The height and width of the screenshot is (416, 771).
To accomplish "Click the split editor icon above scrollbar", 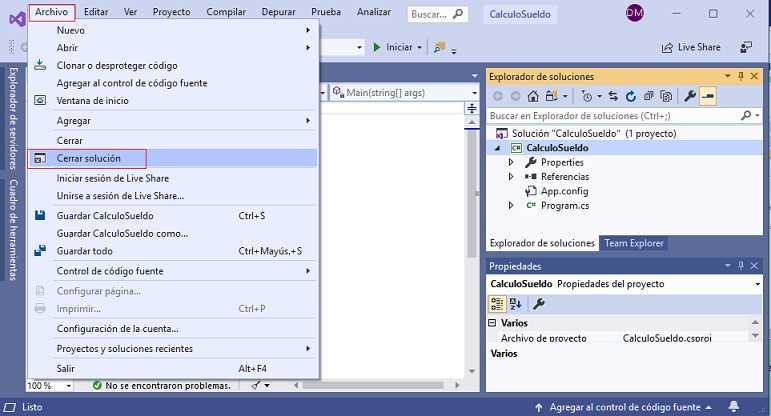I will click(x=472, y=108).
